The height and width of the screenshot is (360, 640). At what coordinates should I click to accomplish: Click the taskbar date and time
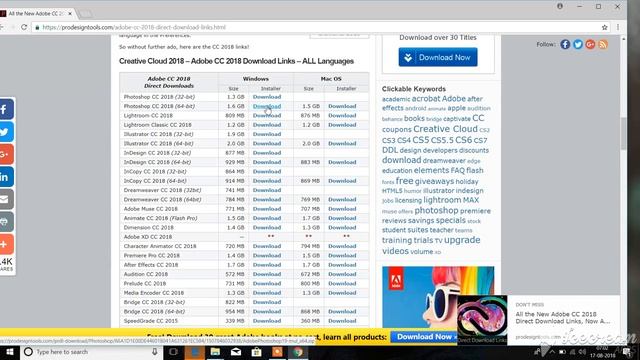pos(602,352)
